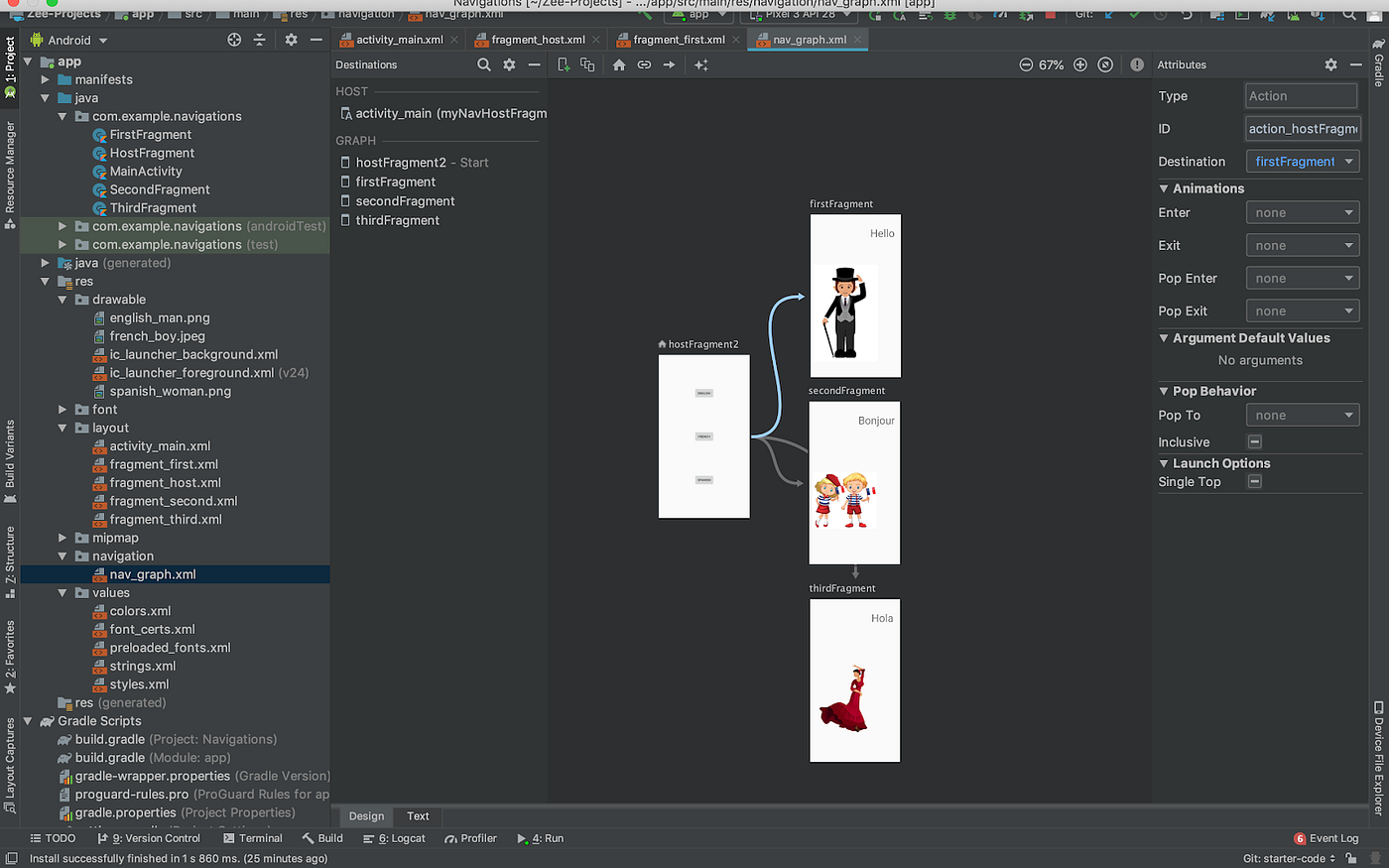Switch to the Text tab

click(x=418, y=816)
